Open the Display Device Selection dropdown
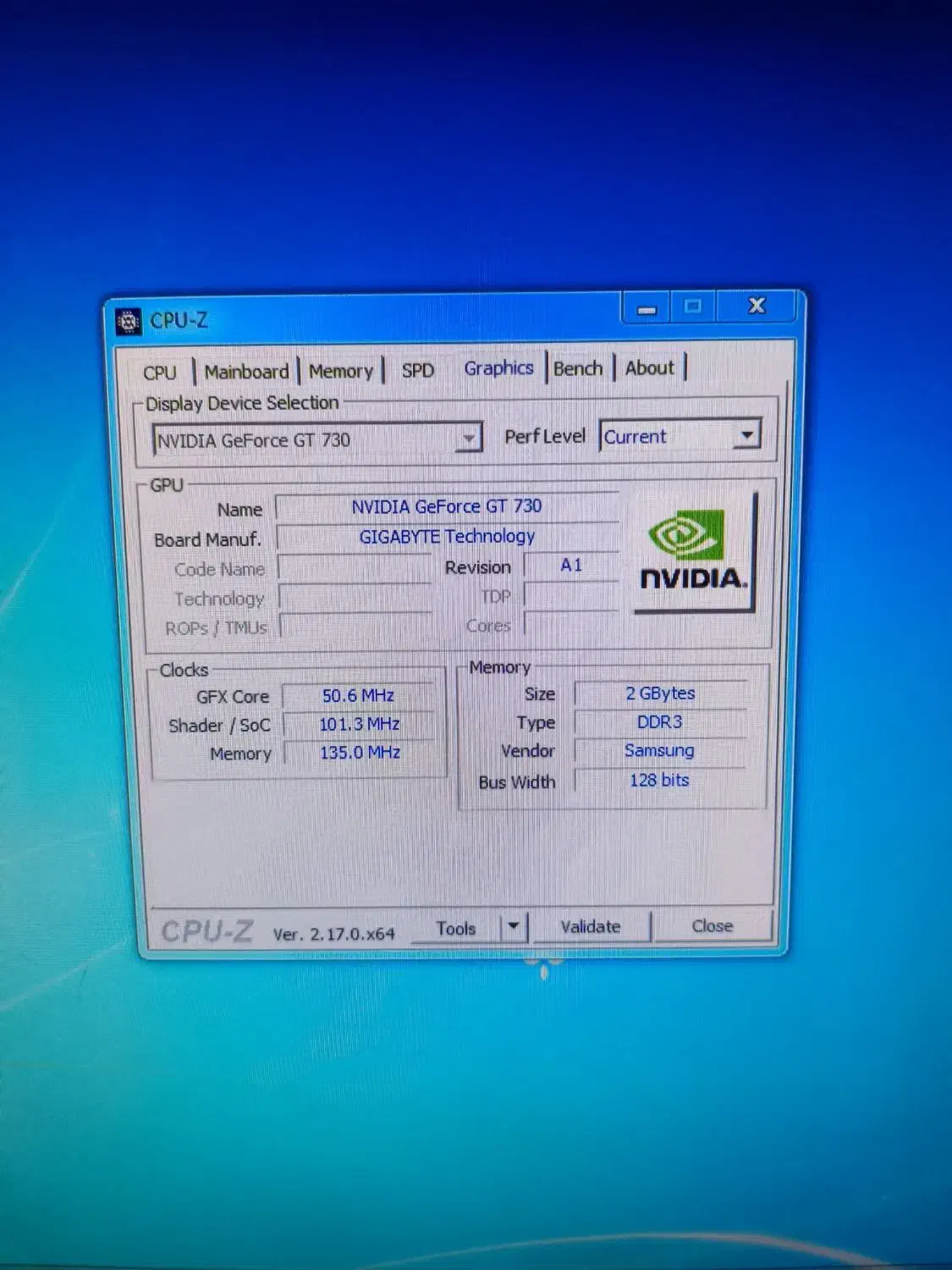Image resolution: width=952 pixels, height=1270 pixels. [470, 437]
